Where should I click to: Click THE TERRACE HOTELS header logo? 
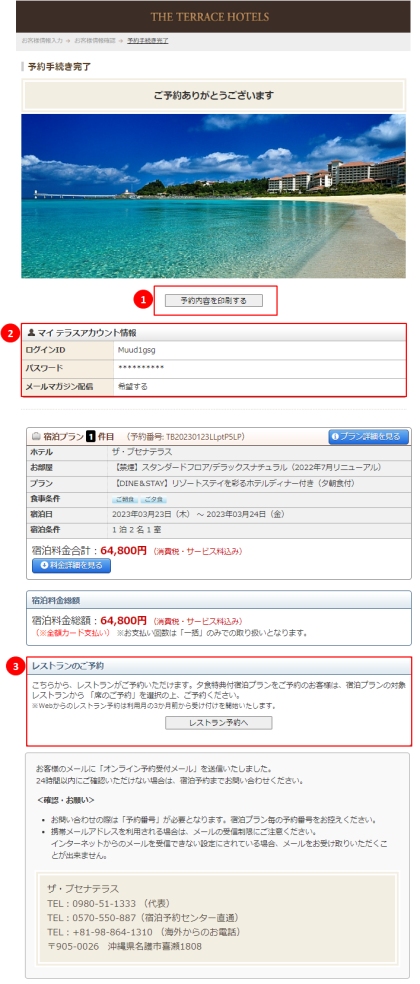tap(210, 17)
